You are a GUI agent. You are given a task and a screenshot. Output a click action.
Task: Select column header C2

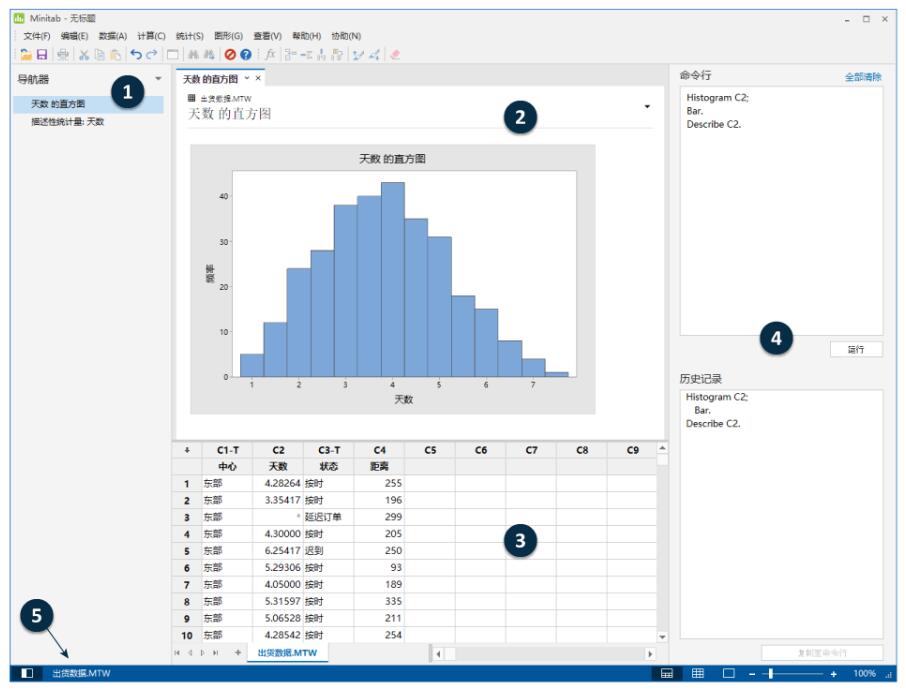[x=279, y=450]
